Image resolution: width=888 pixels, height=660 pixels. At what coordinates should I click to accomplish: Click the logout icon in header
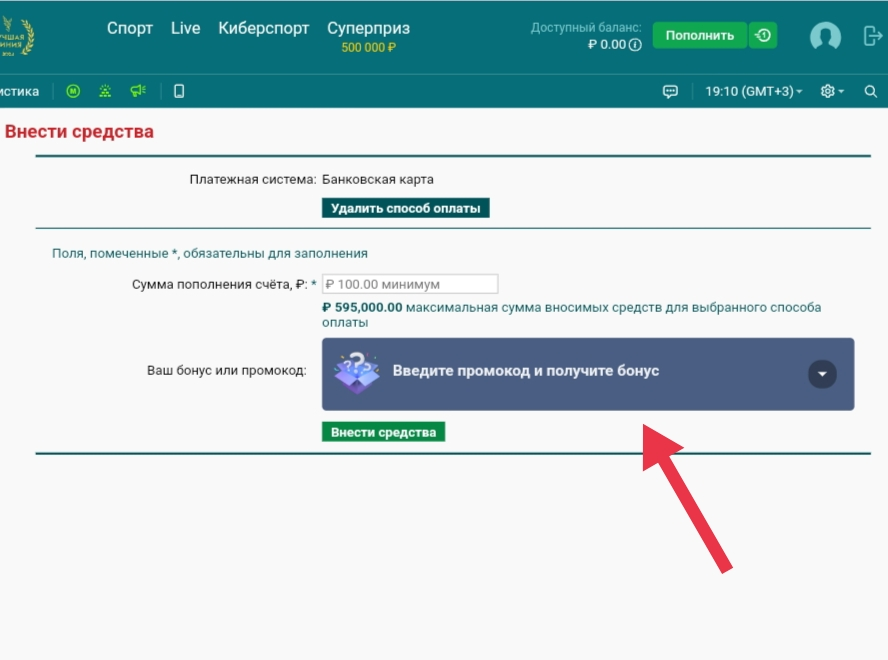click(x=872, y=36)
